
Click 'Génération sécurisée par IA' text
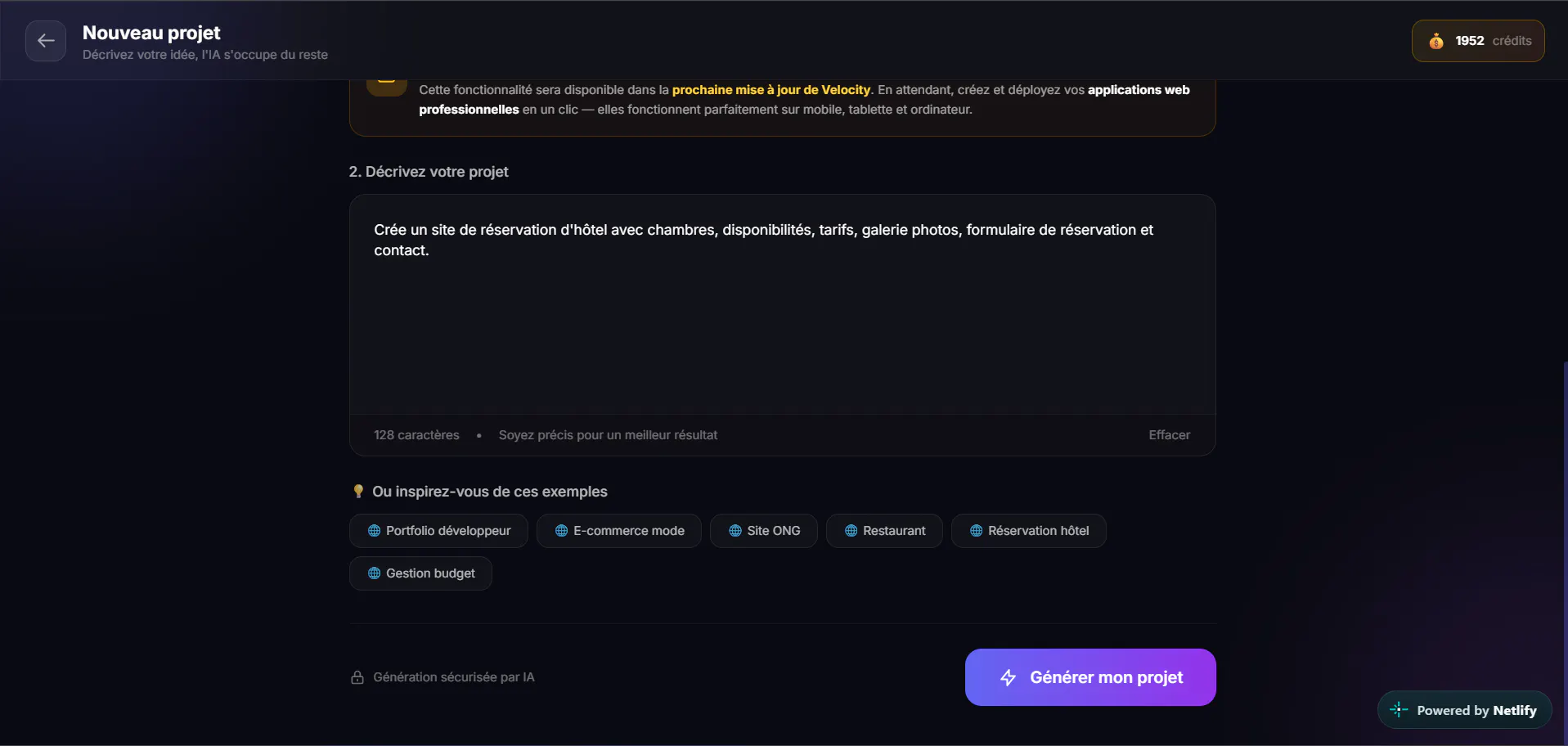(454, 677)
